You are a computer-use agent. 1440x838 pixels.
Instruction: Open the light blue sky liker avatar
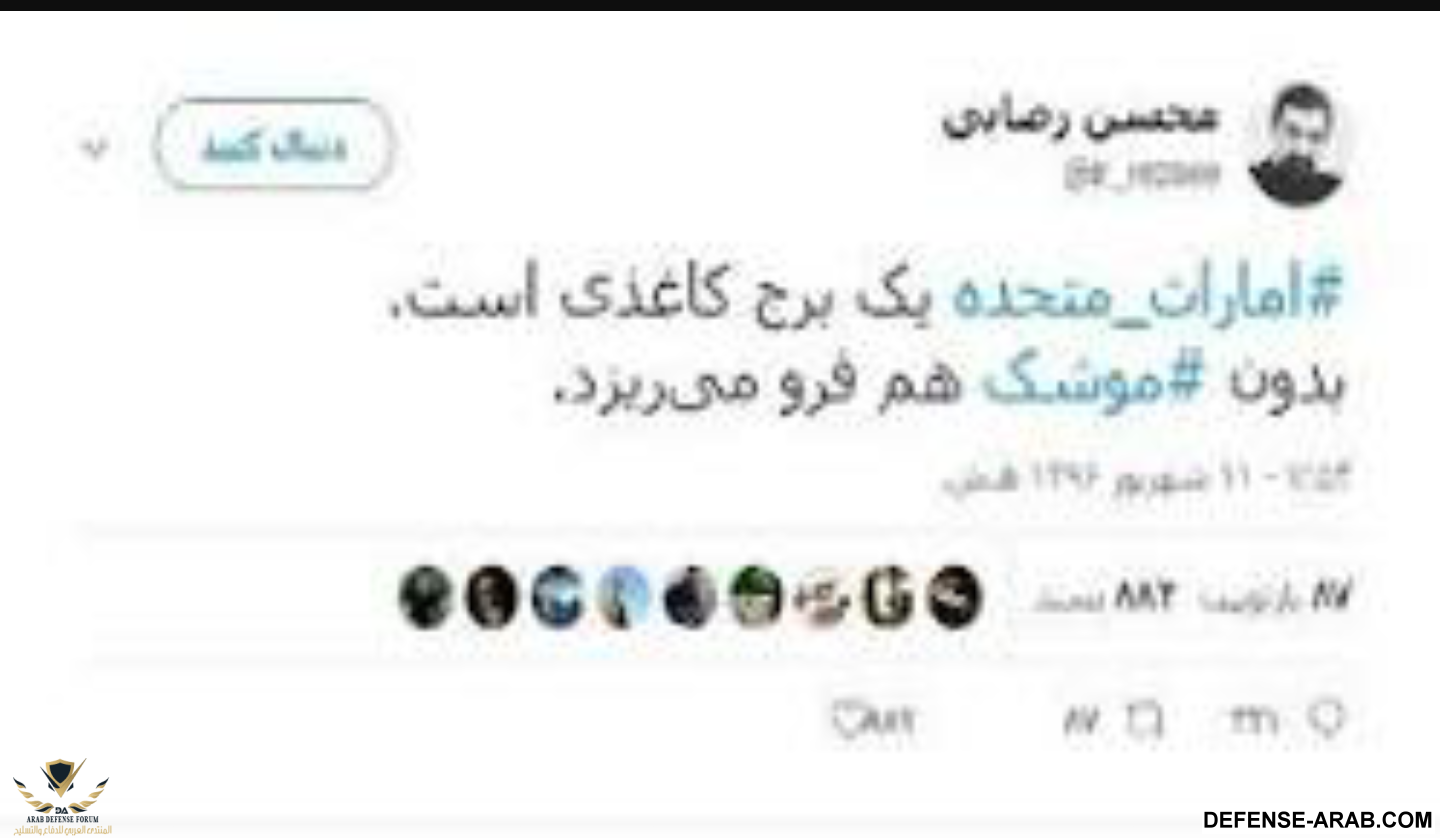point(623,597)
